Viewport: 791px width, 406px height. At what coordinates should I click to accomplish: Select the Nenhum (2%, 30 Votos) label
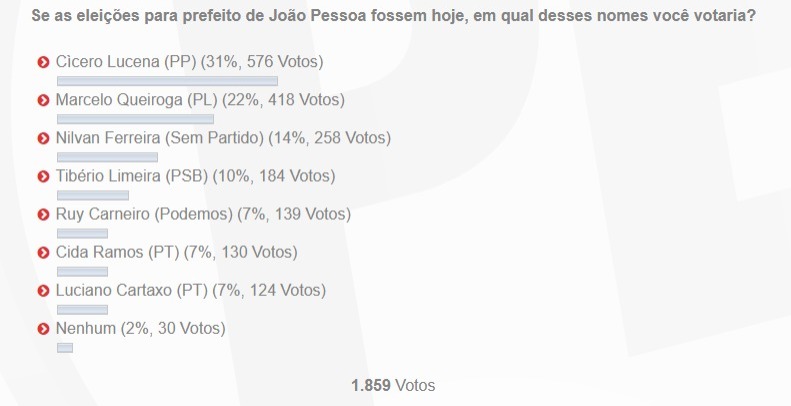click(x=141, y=328)
